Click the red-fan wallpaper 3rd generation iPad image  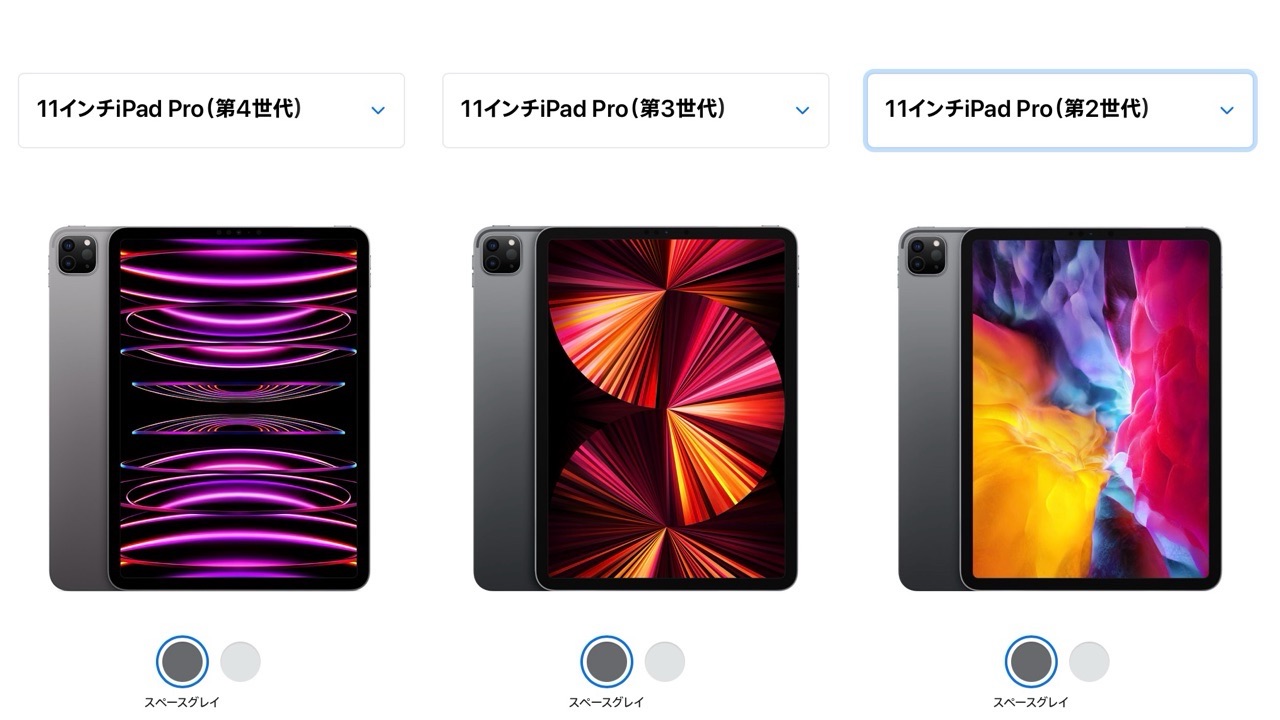click(x=635, y=408)
